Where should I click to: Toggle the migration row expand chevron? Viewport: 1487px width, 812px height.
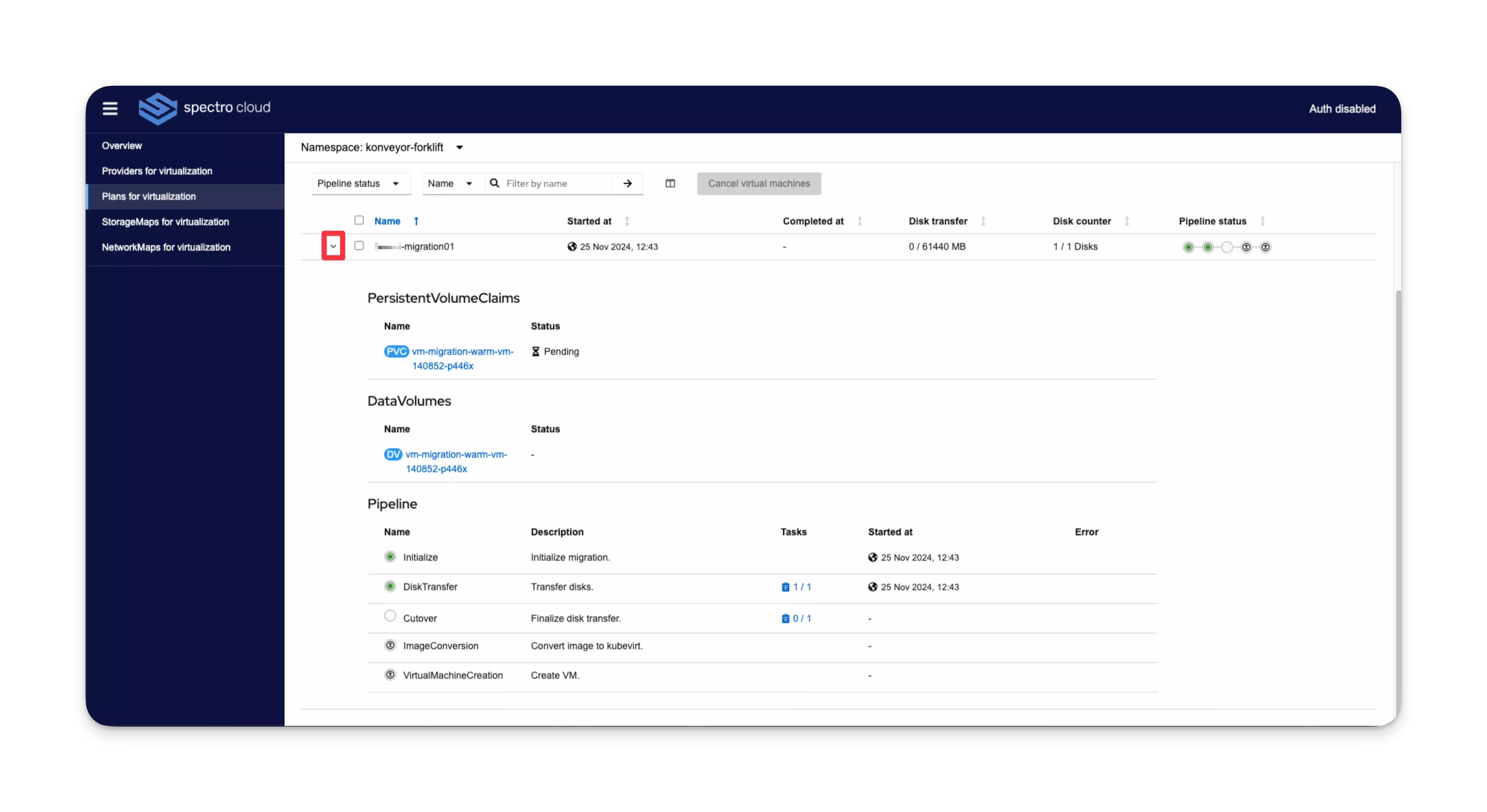tap(333, 246)
